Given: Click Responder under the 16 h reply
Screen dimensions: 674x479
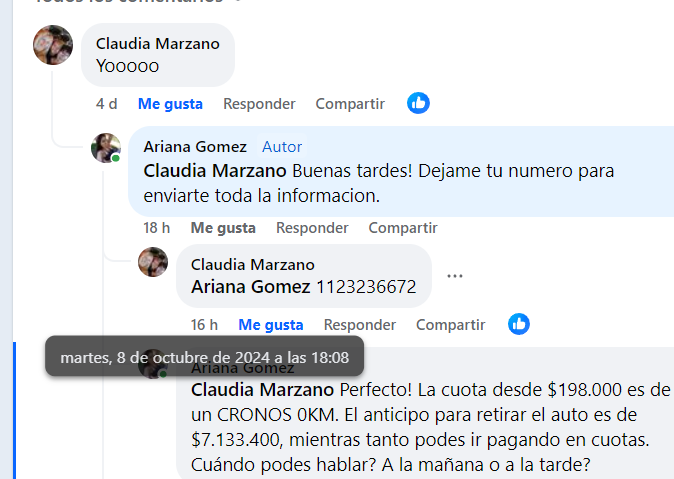Looking at the screenshot, I should coord(360,325).
